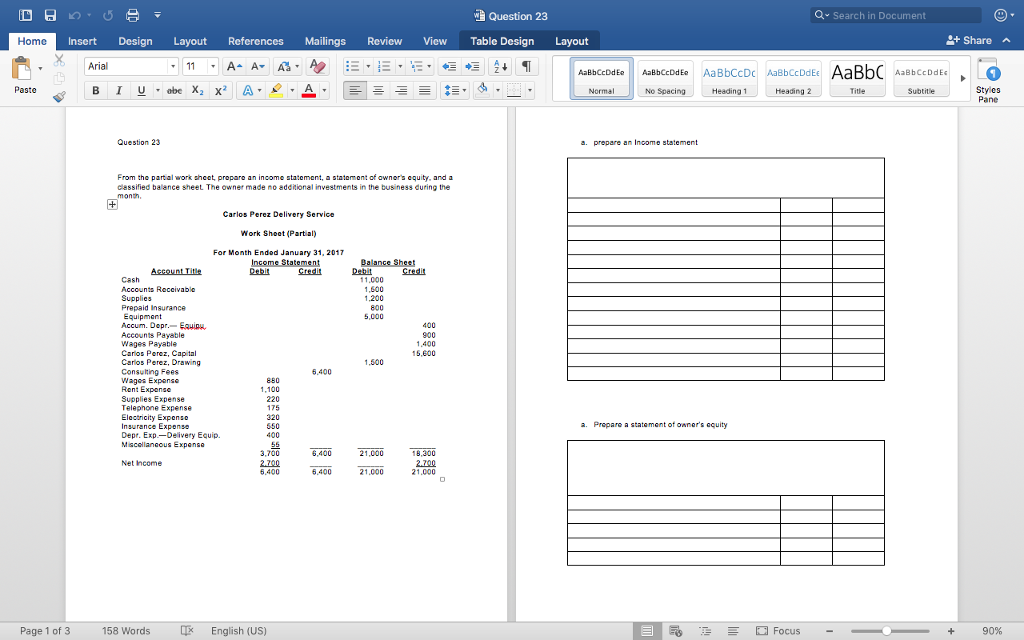Enable bulleted list formatting
The image size is (1024, 640).
coord(354,66)
